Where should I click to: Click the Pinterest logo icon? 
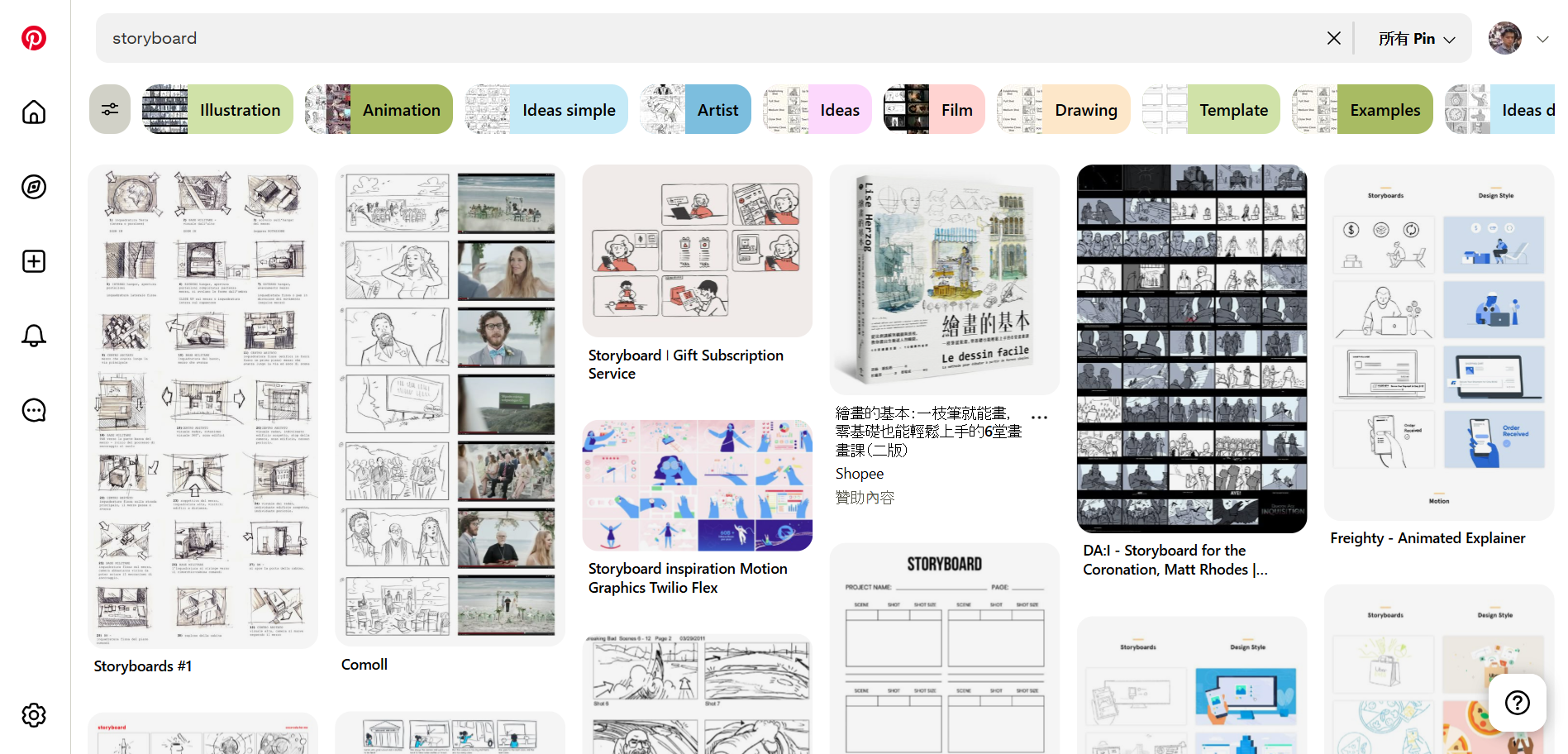coord(34,38)
